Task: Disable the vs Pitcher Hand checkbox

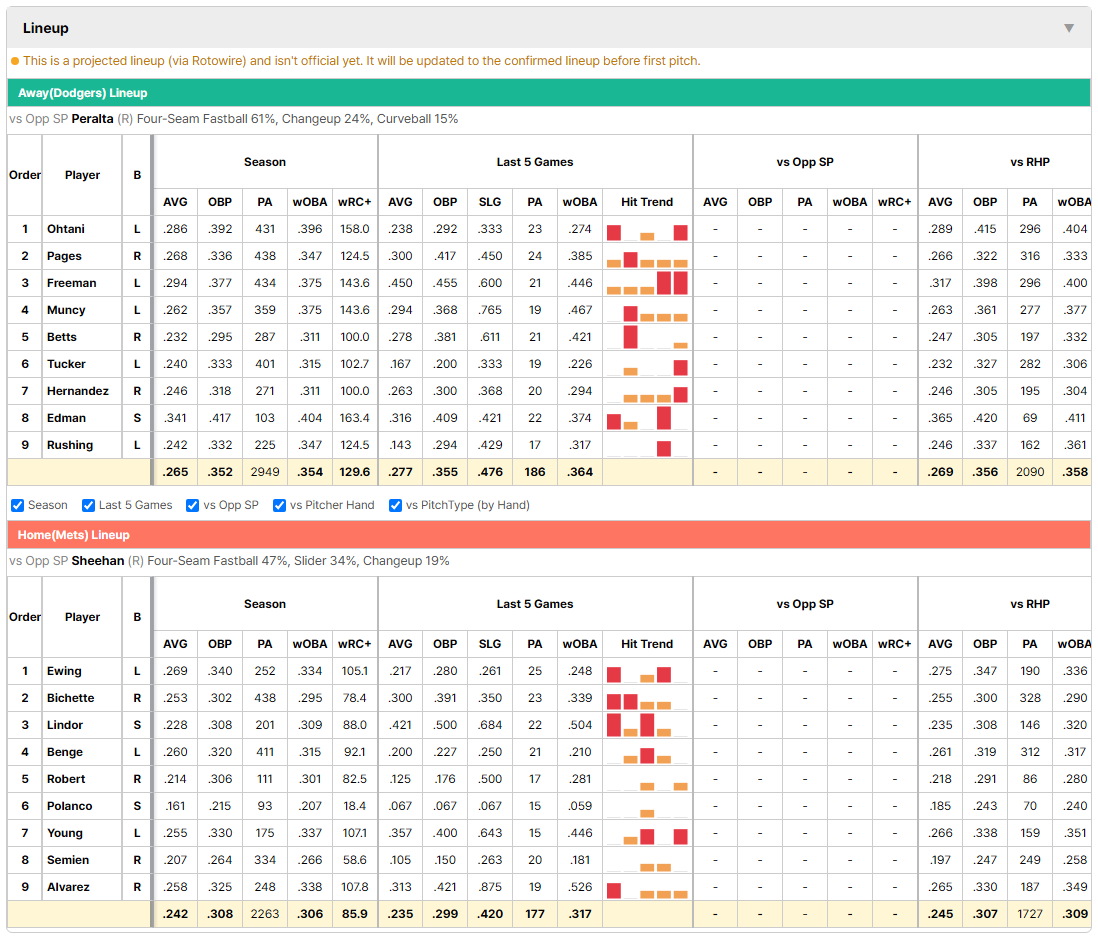Action: [279, 506]
